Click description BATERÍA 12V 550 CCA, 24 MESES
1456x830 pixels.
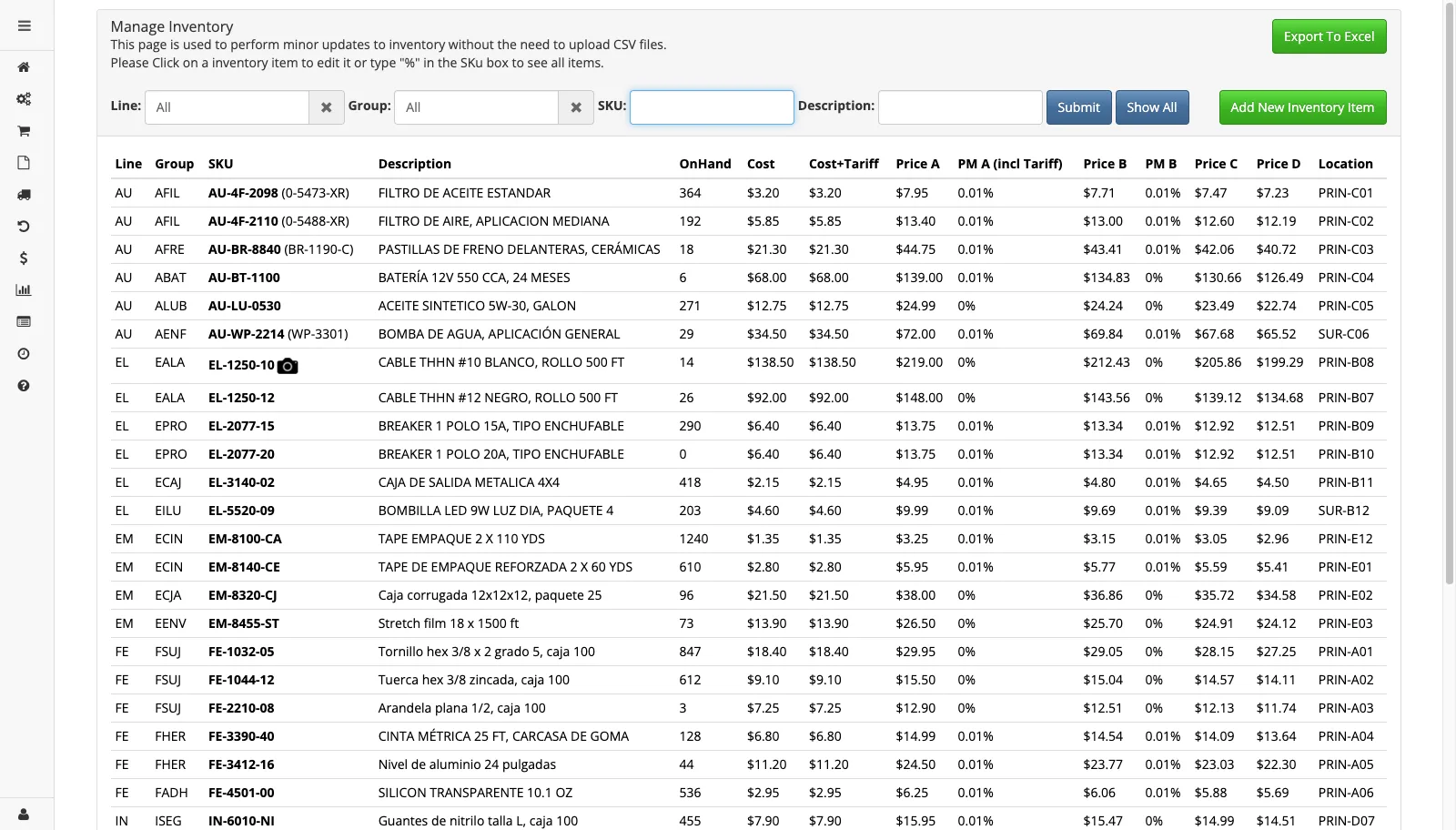click(x=474, y=278)
